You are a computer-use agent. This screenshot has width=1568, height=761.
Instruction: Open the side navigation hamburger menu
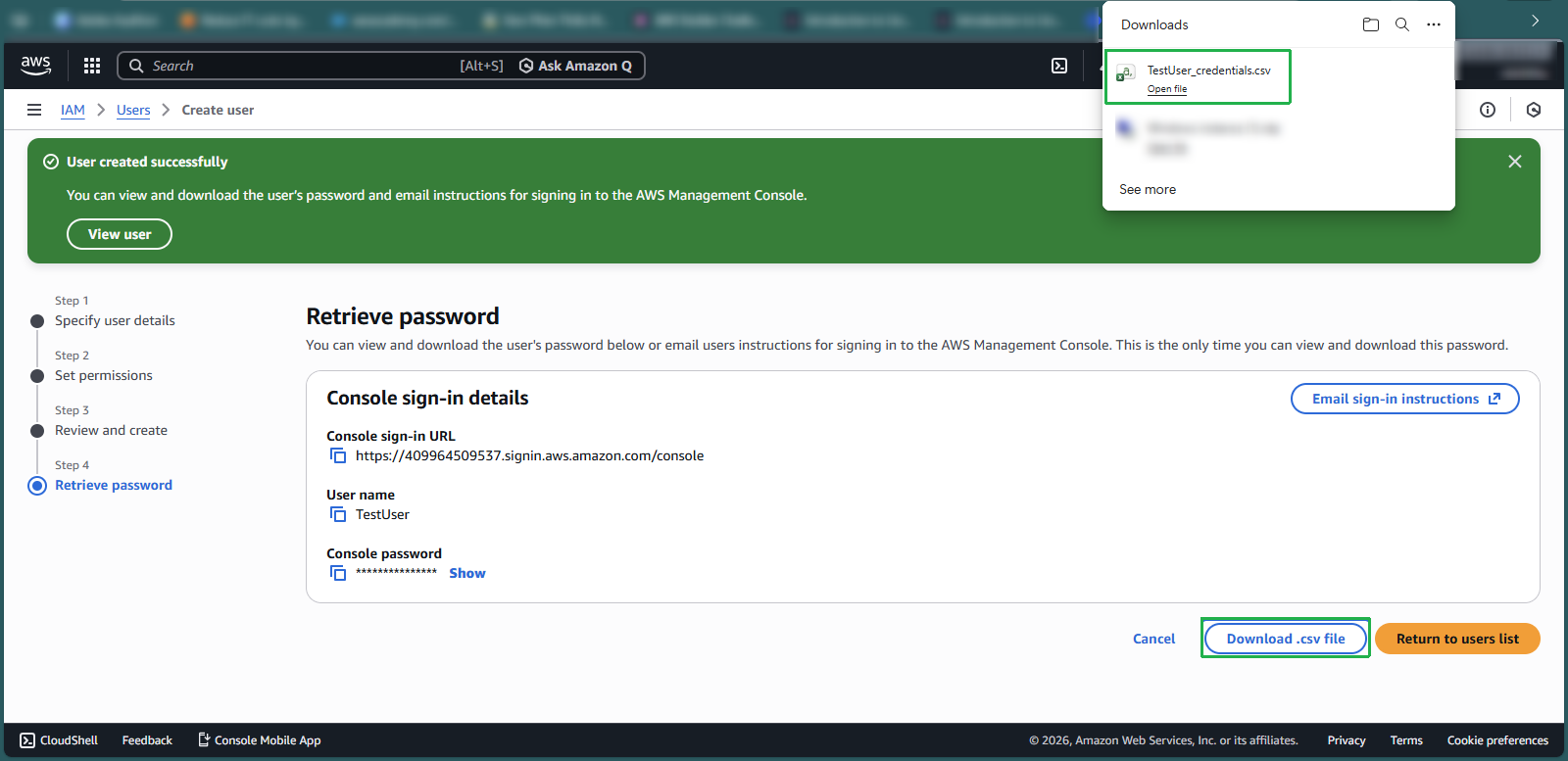click(x=34, y=110)
